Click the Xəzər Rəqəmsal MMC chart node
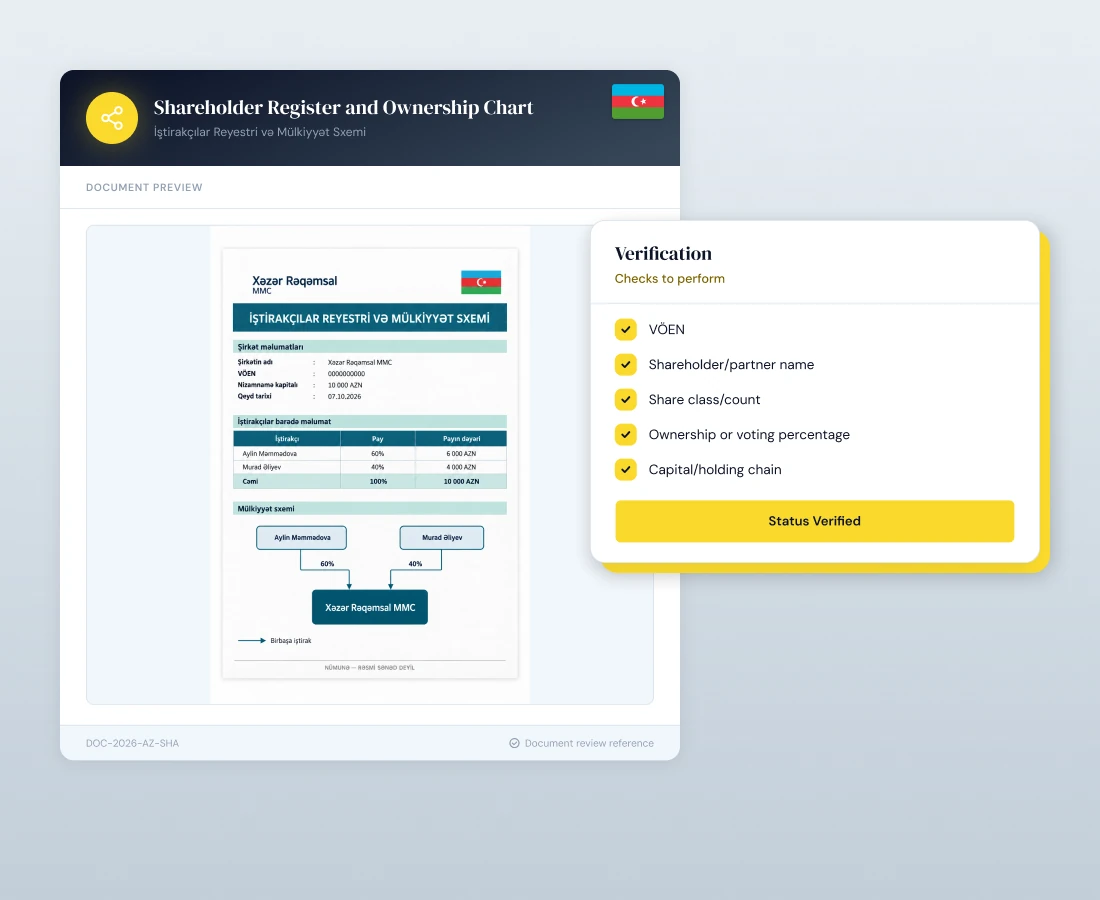 tap(370, 607)
